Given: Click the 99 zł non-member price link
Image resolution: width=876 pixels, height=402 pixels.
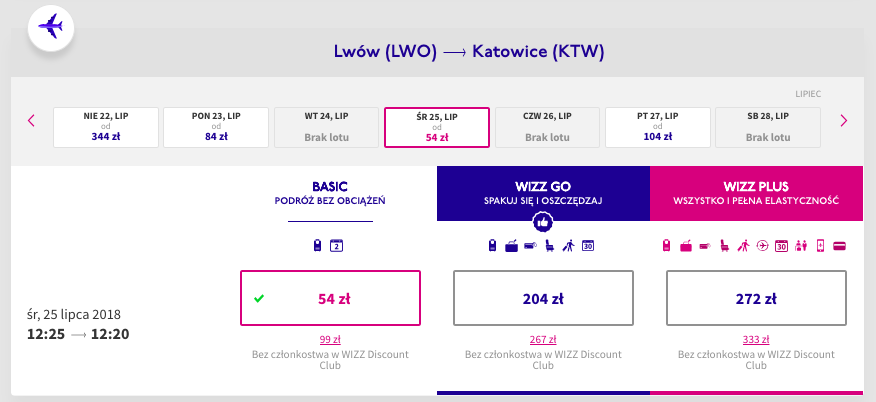Looking at the screenshot, I should click(x=331, y=339).
